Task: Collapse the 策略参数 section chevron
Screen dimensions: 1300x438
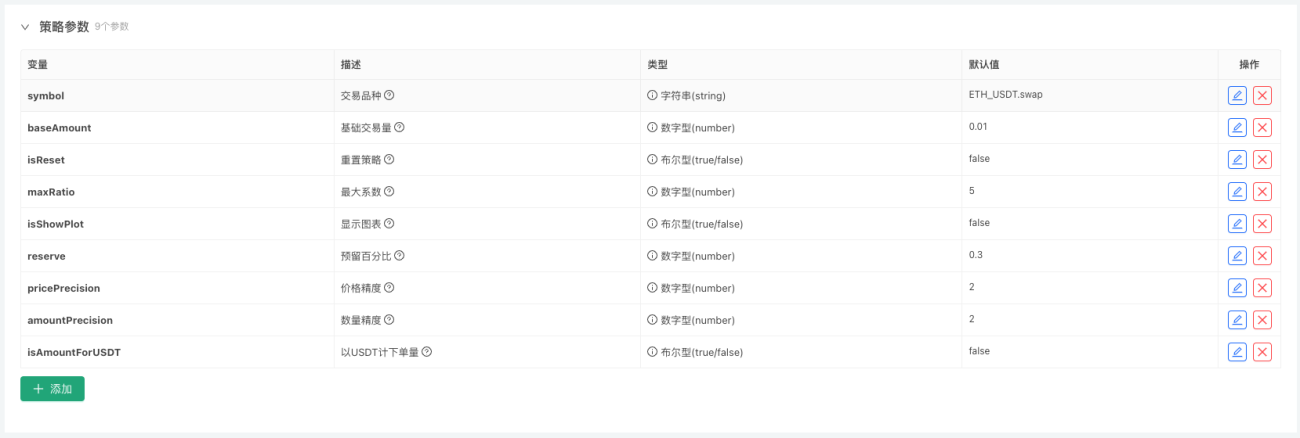Action: 25,27
